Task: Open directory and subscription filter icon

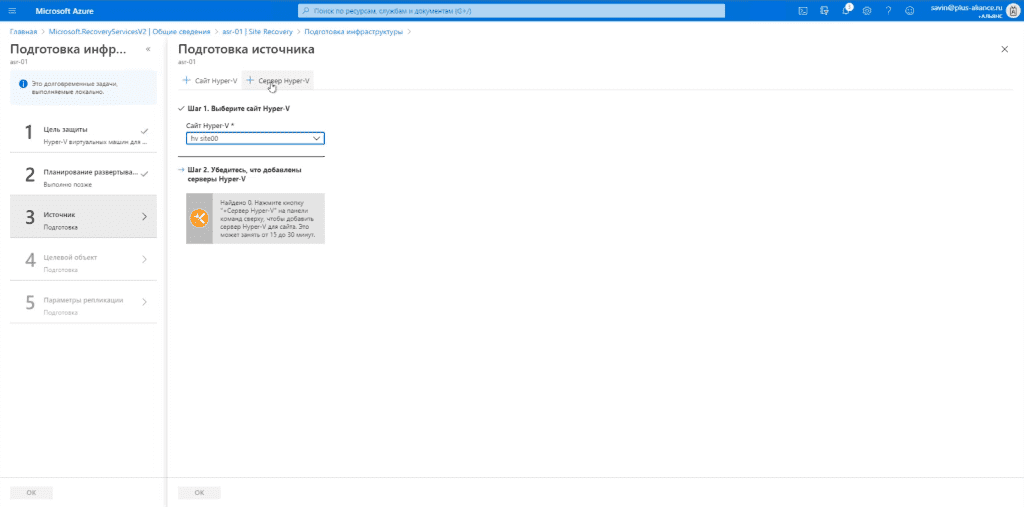Action: [x=824, y=10]
